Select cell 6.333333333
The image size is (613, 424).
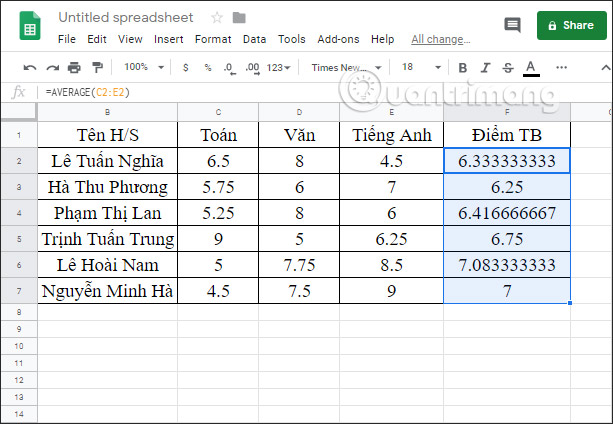(507, 161)
